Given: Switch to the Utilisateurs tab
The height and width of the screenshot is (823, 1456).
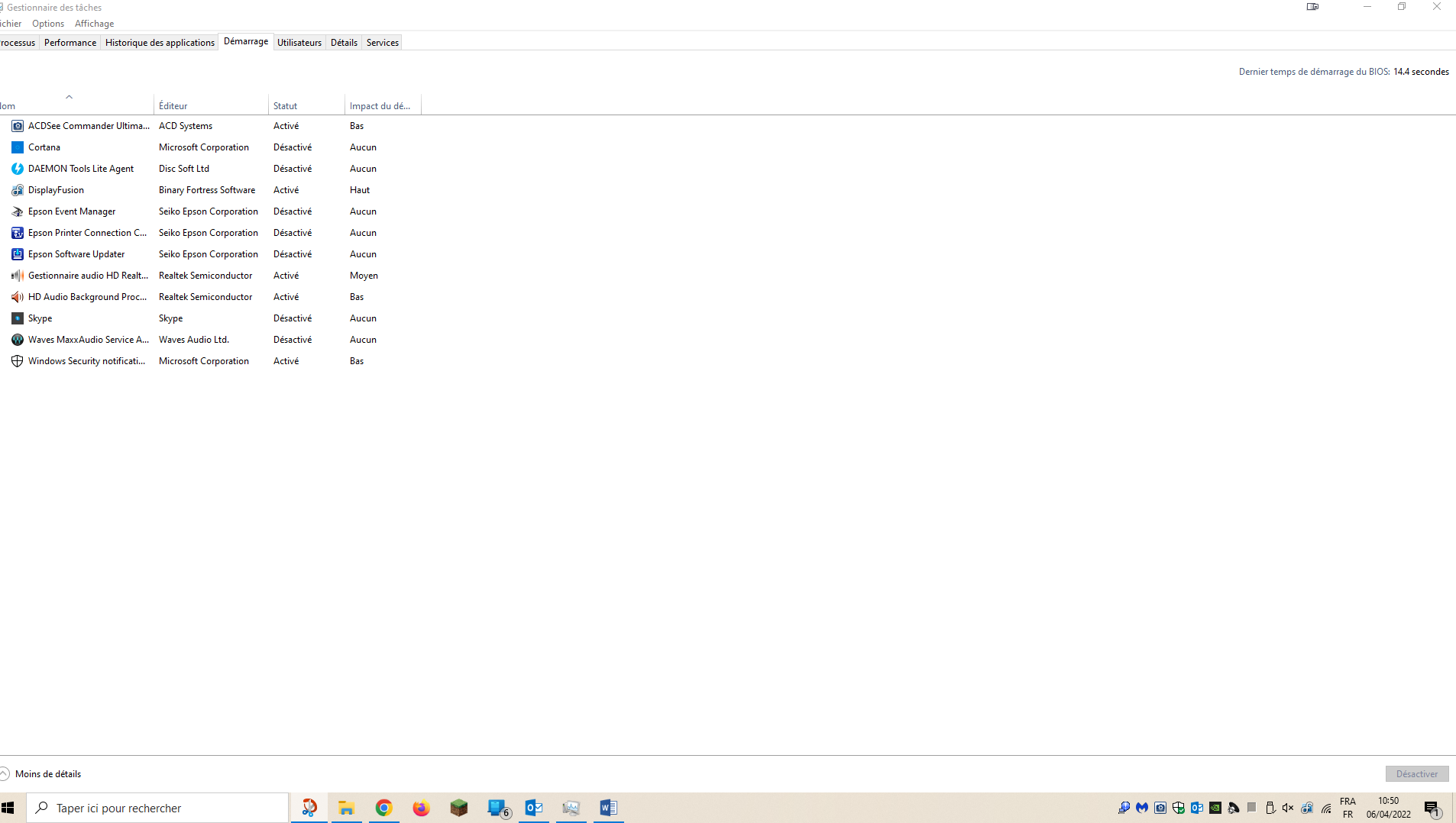Looking at the screenshot, I should coord(299,43).
